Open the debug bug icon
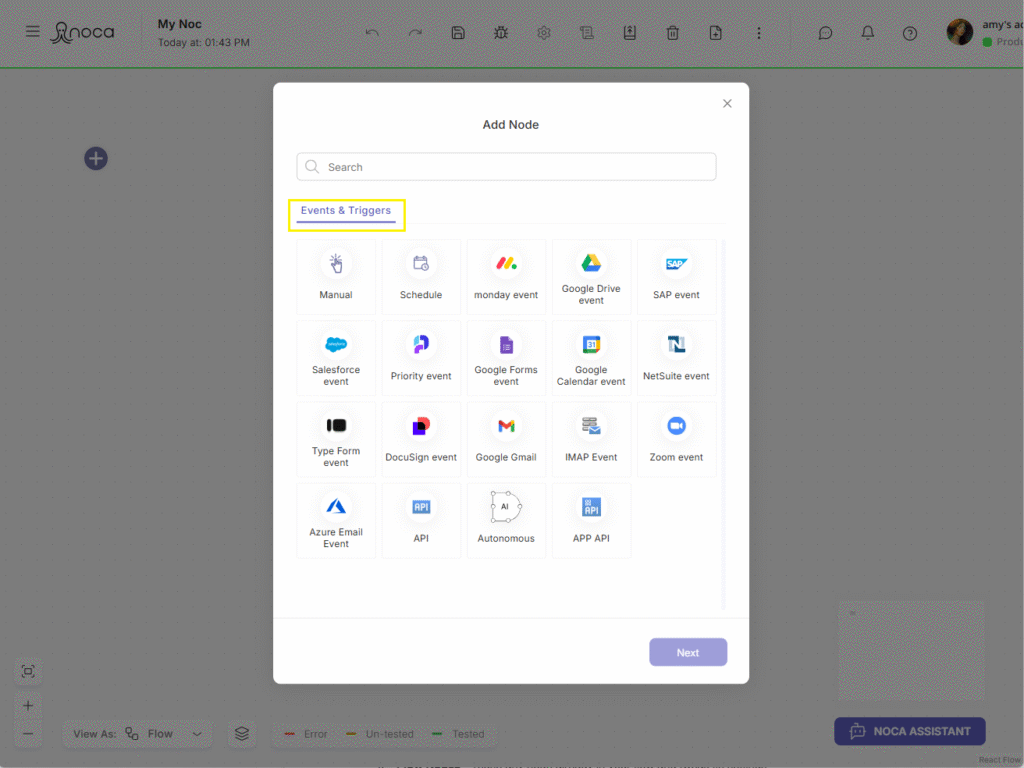This screenshot has height=768, width=1024. [501, 33]
